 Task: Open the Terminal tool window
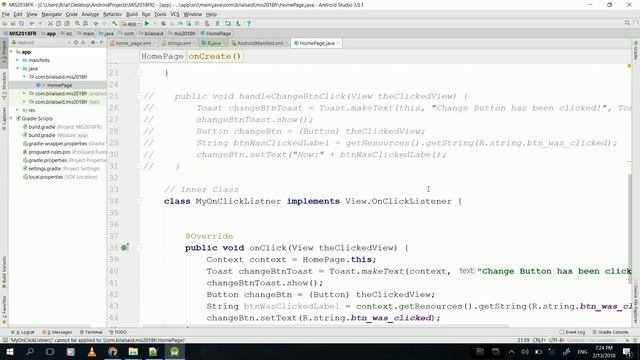(x=91, y=332)
